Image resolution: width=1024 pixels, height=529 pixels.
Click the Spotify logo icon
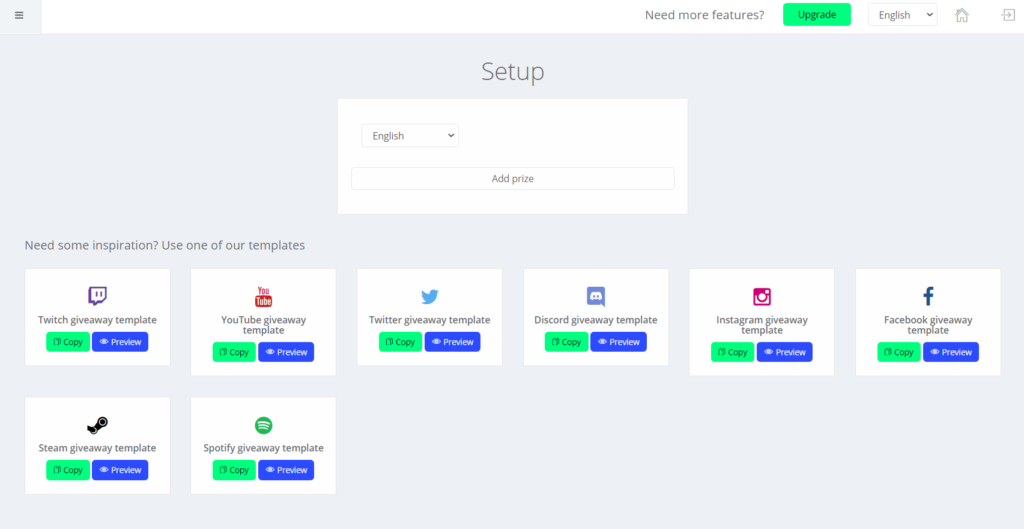click(263, 425)
